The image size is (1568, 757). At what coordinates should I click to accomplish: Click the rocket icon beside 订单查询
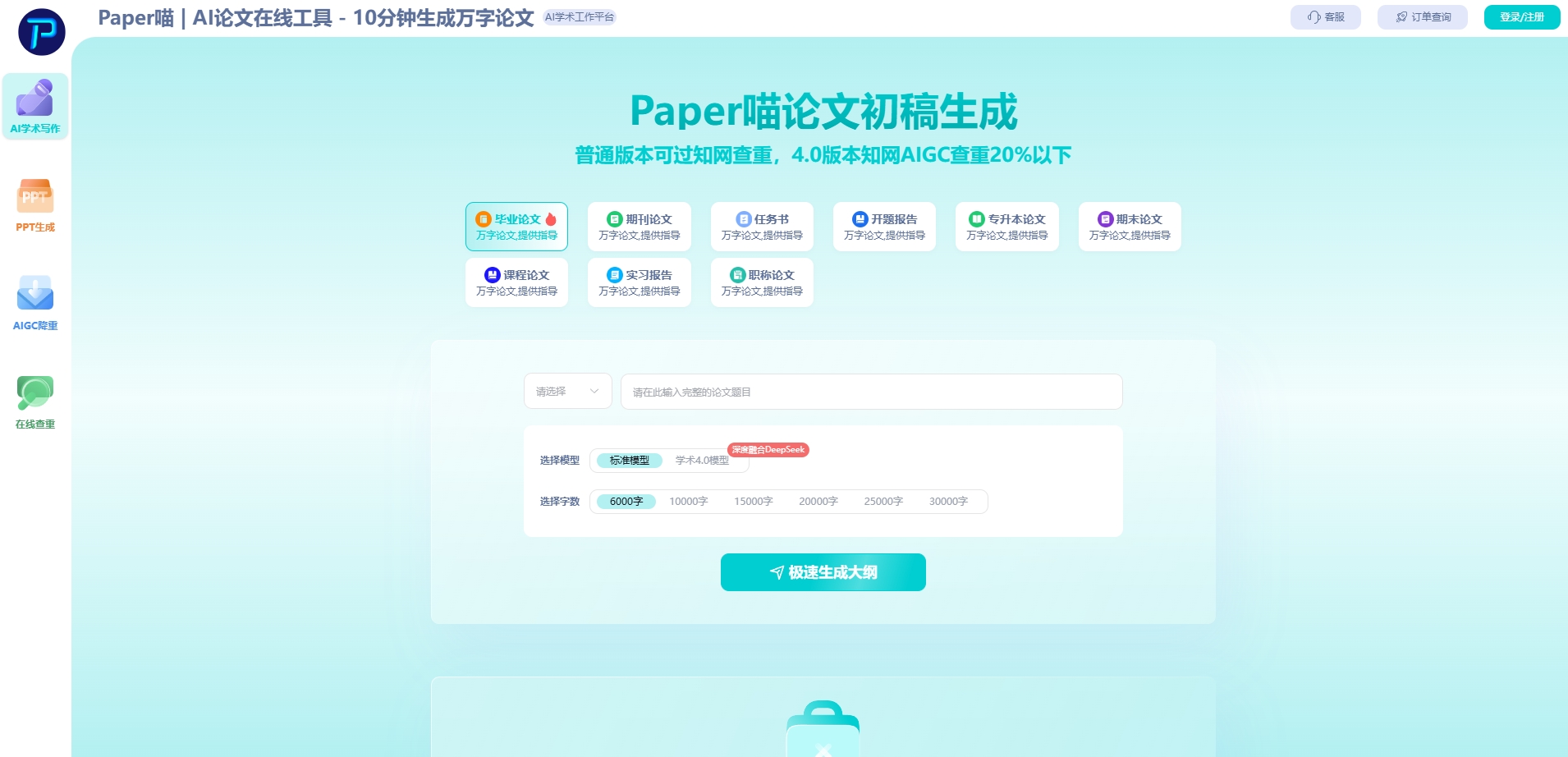coord(1401,17)
